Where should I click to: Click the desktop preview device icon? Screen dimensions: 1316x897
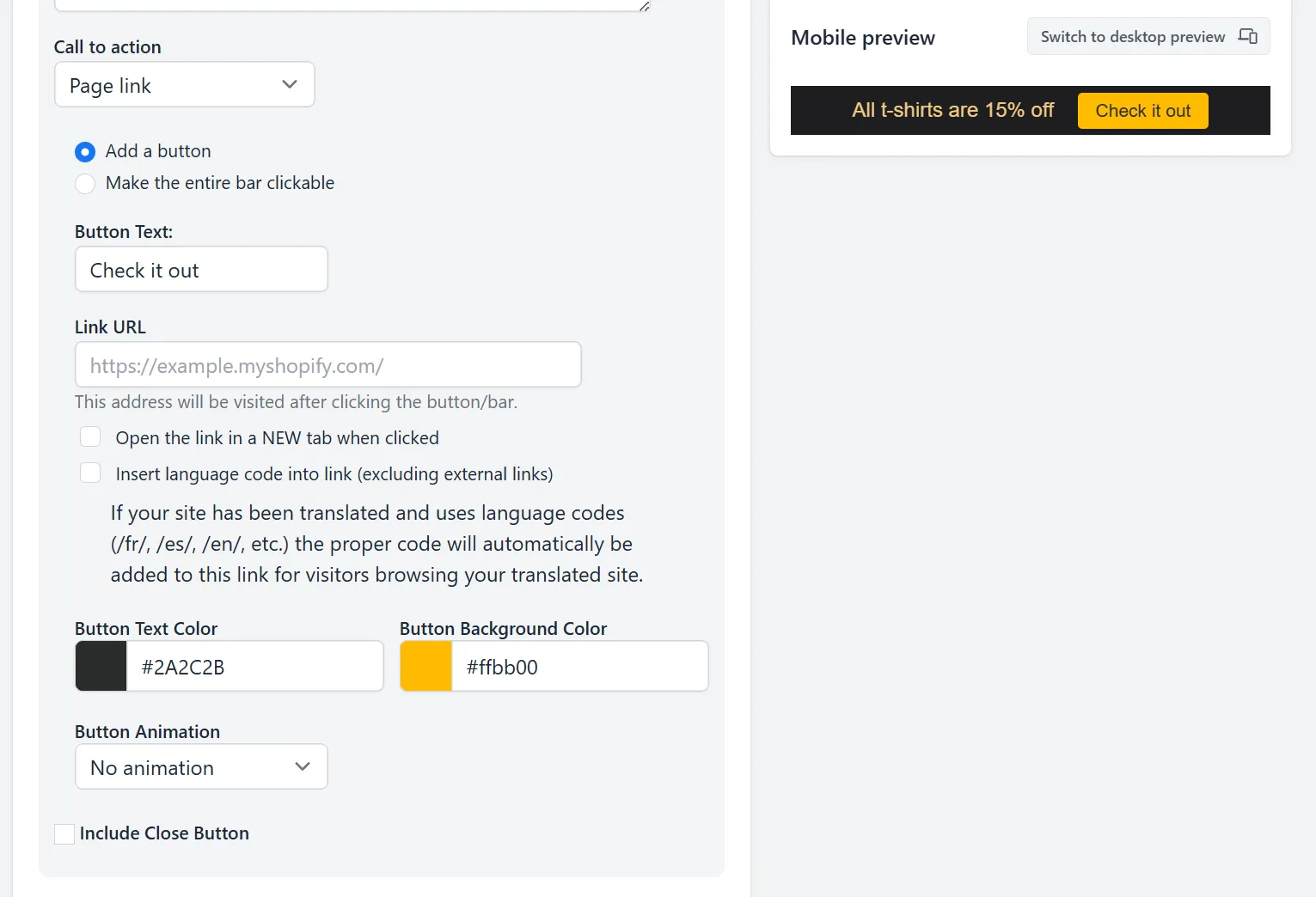click(x=1247, y=36)
